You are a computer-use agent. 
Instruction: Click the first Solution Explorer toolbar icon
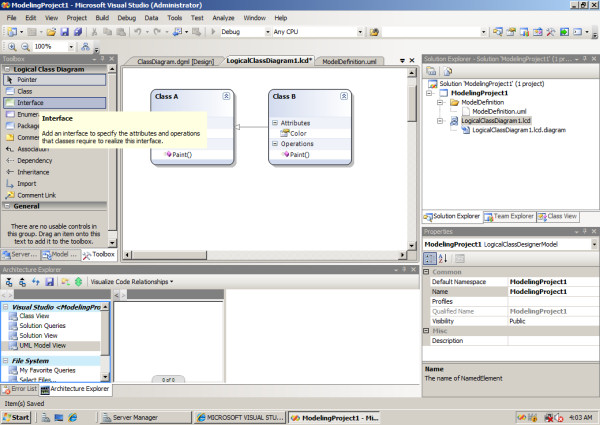tap(431, 71)
